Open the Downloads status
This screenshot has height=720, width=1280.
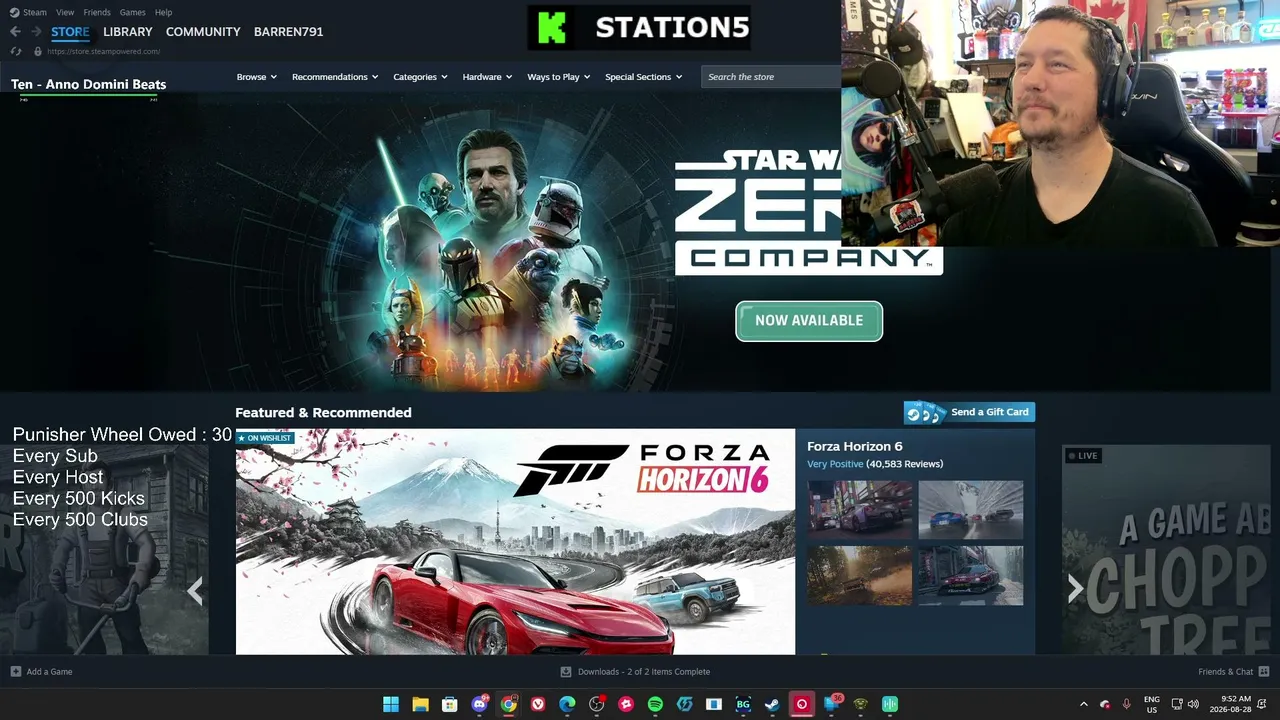click(635, 672)
